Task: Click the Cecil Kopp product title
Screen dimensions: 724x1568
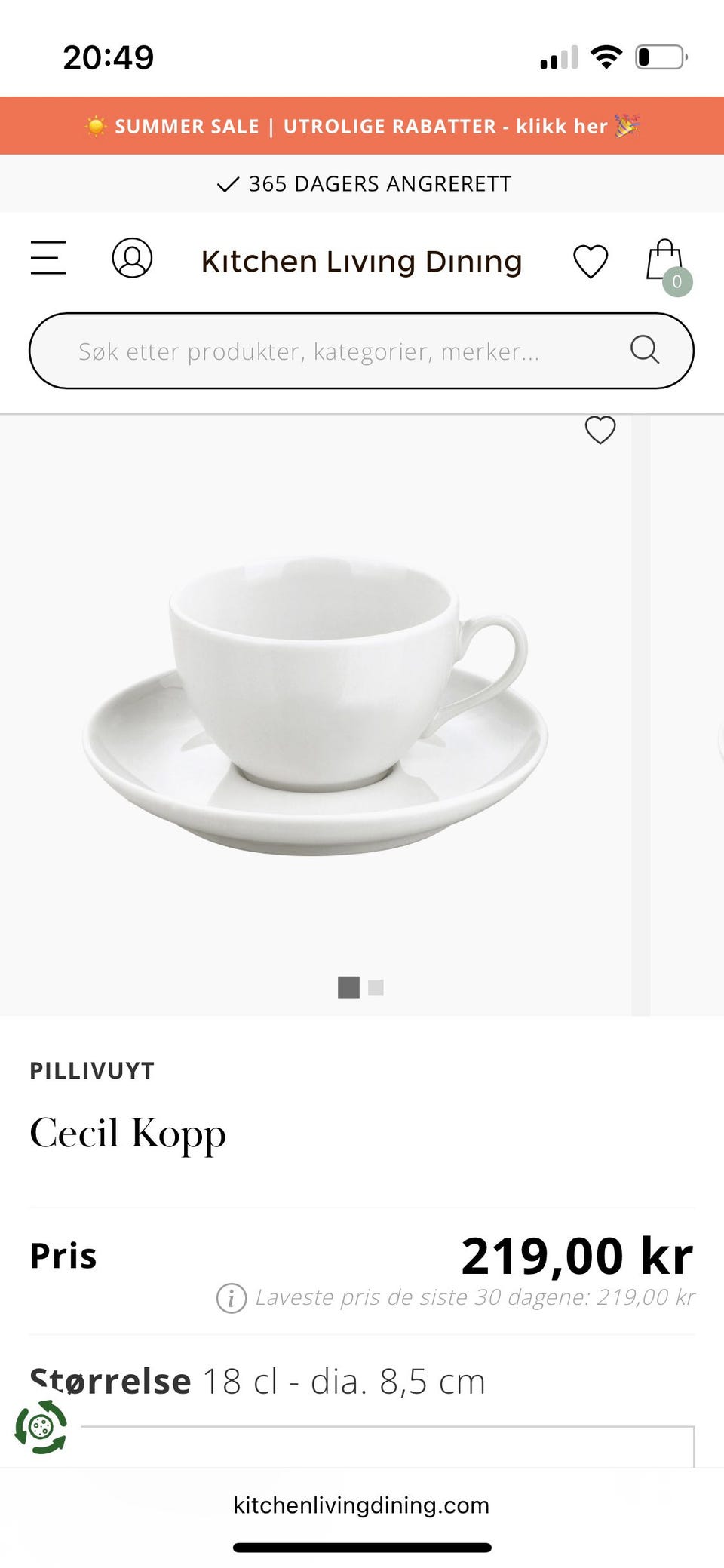Action: pos(127,1134)
